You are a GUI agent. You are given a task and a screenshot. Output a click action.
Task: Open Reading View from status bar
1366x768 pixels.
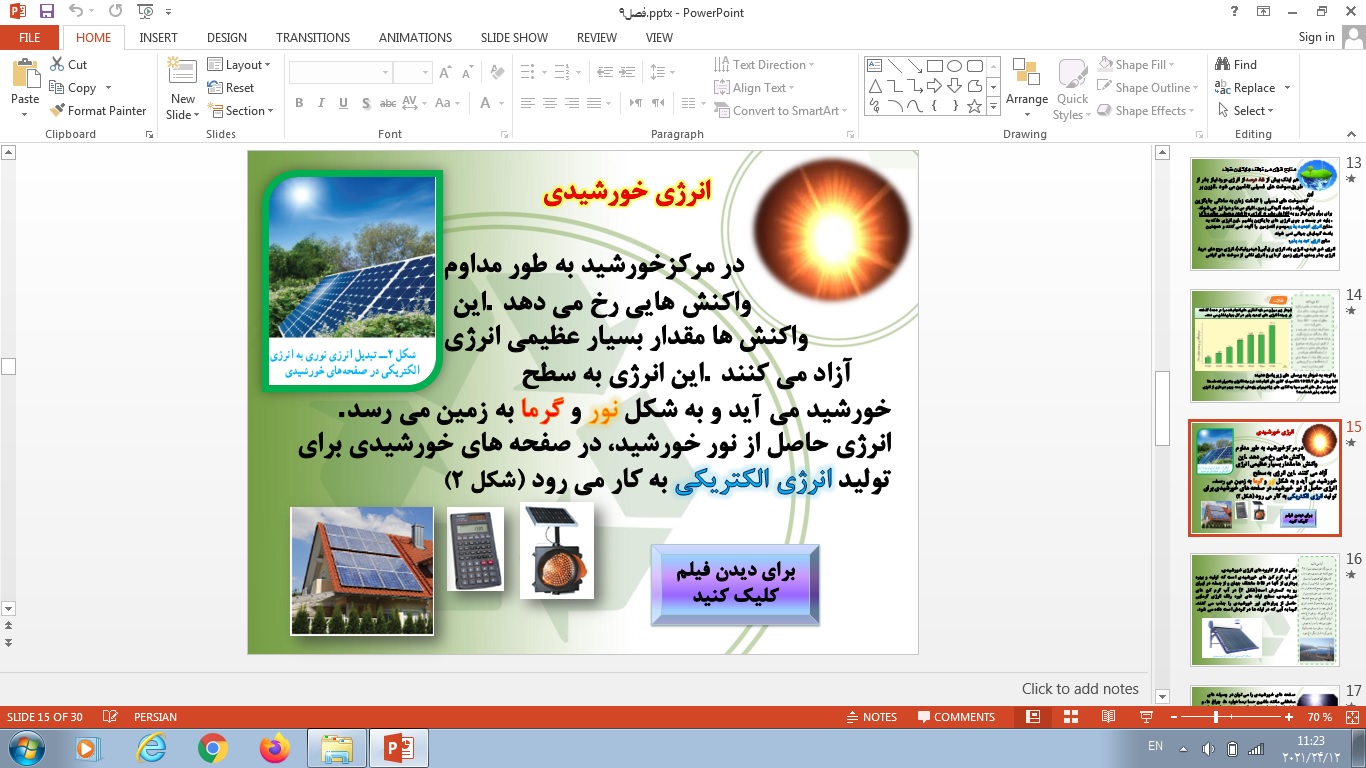[x=1108, y=717]
